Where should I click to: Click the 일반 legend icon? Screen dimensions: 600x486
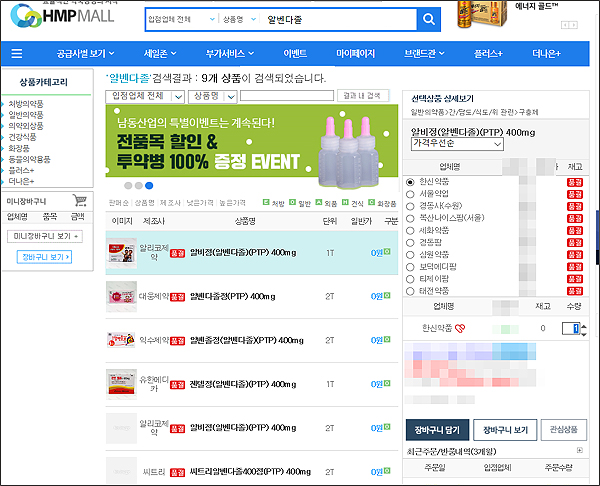tap(292, 202)
